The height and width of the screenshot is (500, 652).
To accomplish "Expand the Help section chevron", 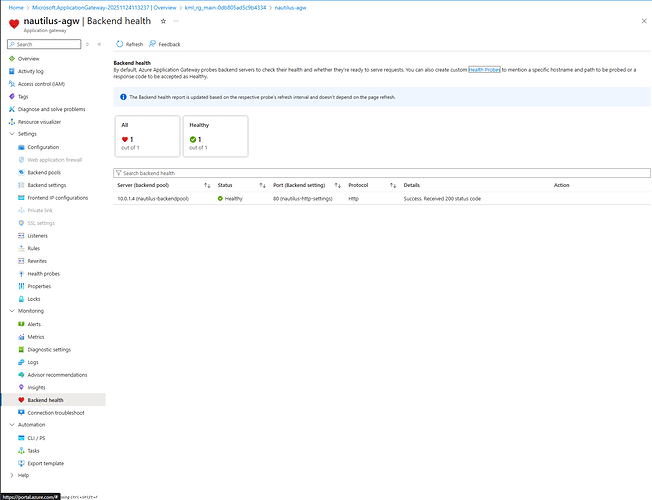I will 12,475.
